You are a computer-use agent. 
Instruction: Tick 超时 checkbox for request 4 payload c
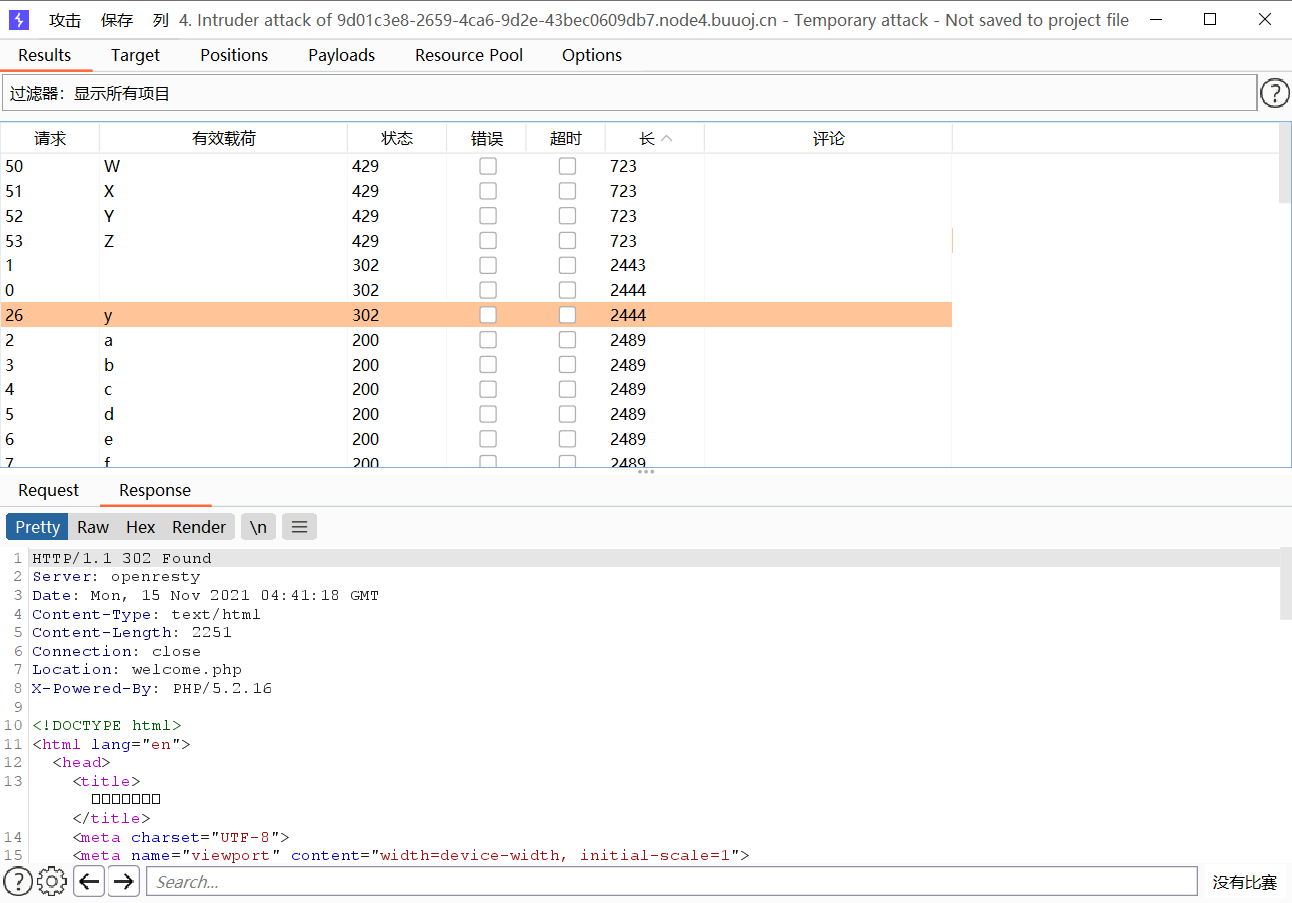[567, 389]
